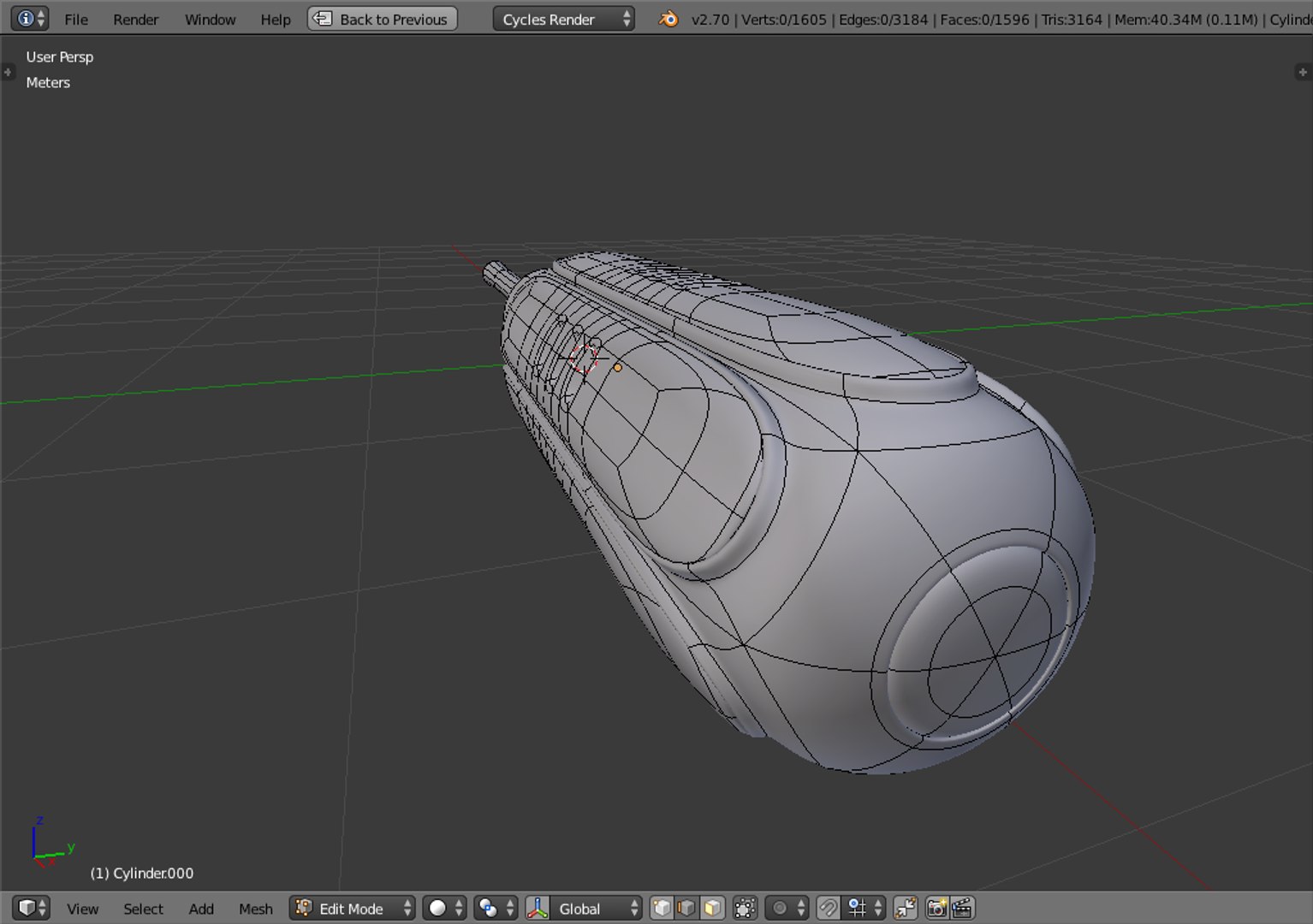The height and width of the screenshot is (924, 1313).
Task: Open the File menu
Action: [x=76, y=19]
